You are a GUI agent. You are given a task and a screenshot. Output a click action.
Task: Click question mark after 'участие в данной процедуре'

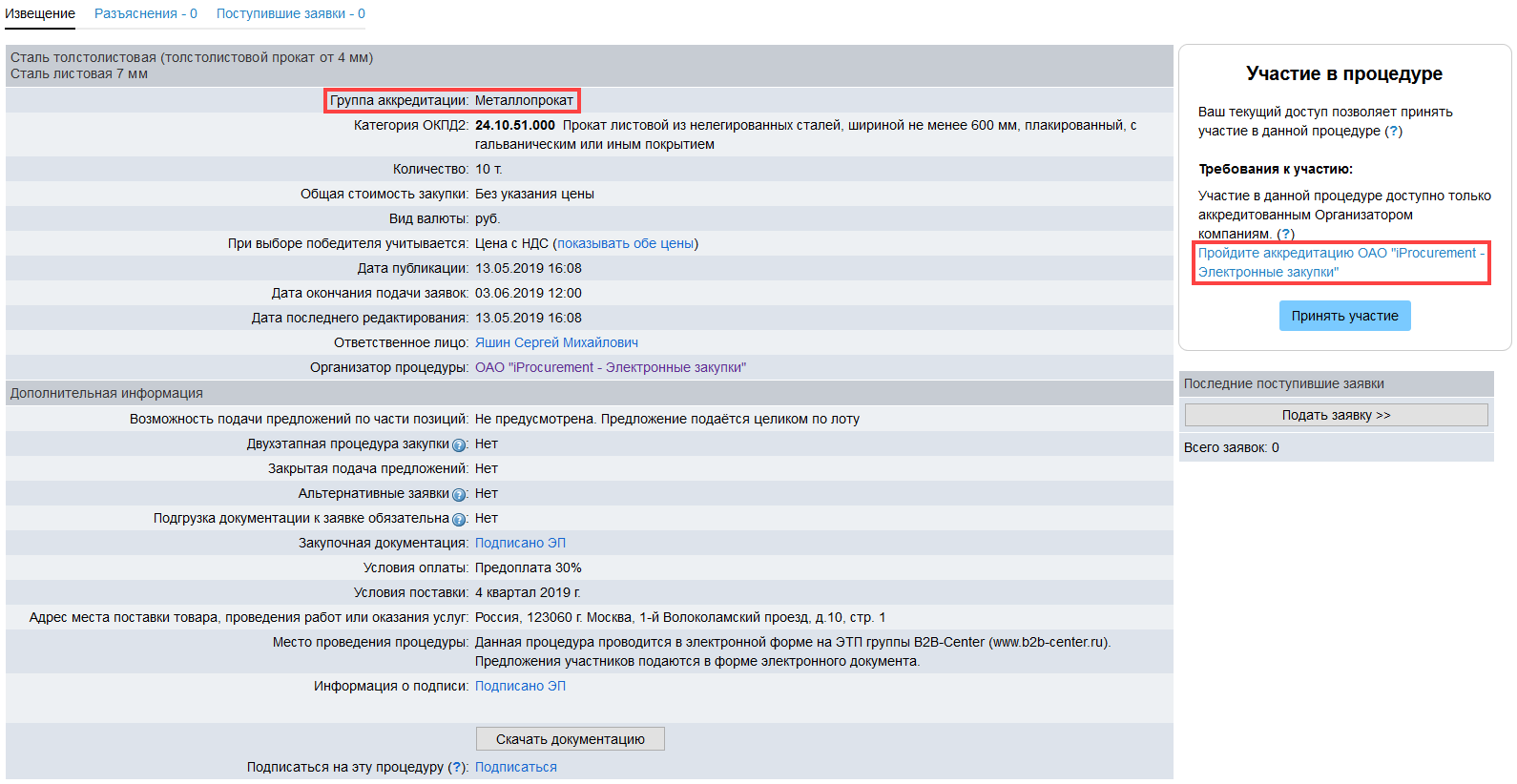[x=1393, y=132]
